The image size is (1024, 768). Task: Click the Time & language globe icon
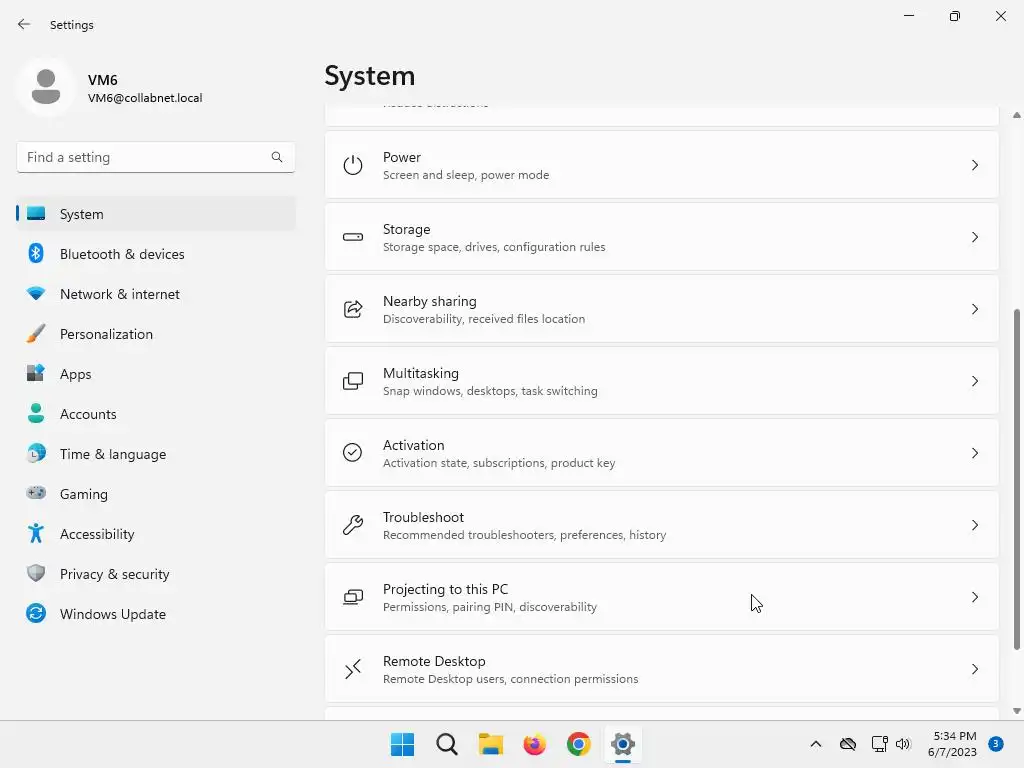click(36, 453)
